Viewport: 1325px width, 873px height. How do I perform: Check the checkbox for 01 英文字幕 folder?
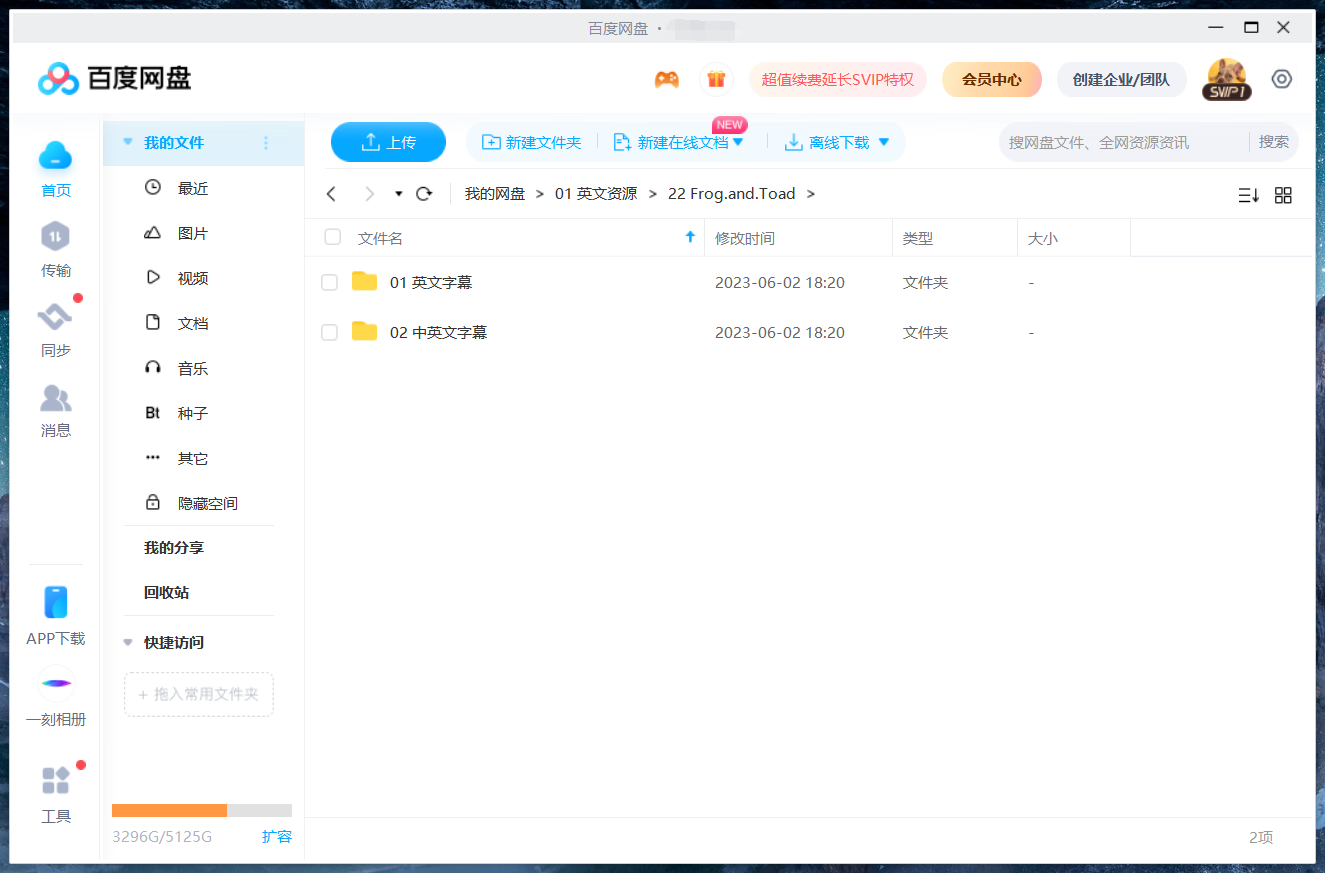click(330, 282)
